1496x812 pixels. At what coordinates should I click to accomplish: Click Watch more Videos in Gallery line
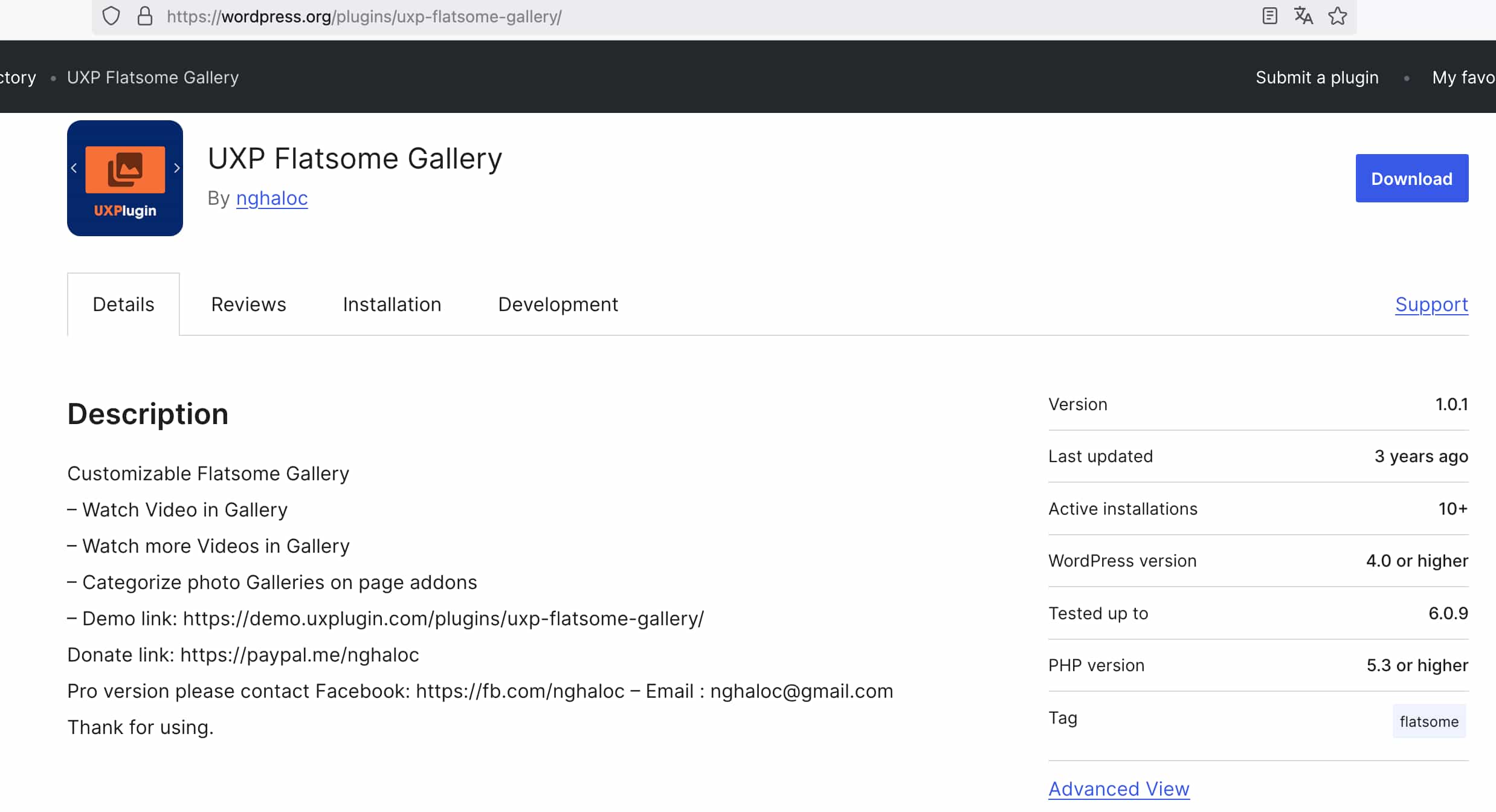(208, 546)
